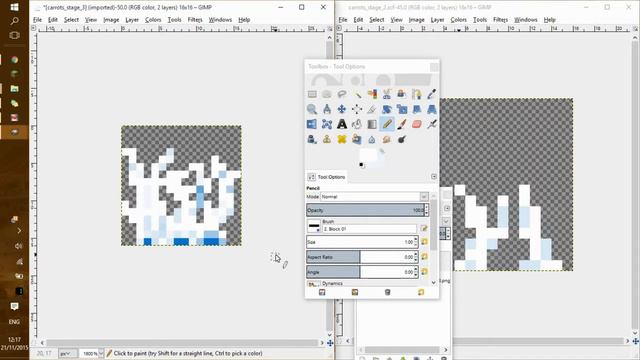Select the Pencil tool
Viewport: 640px width, 360px height.
click(387, 124)
